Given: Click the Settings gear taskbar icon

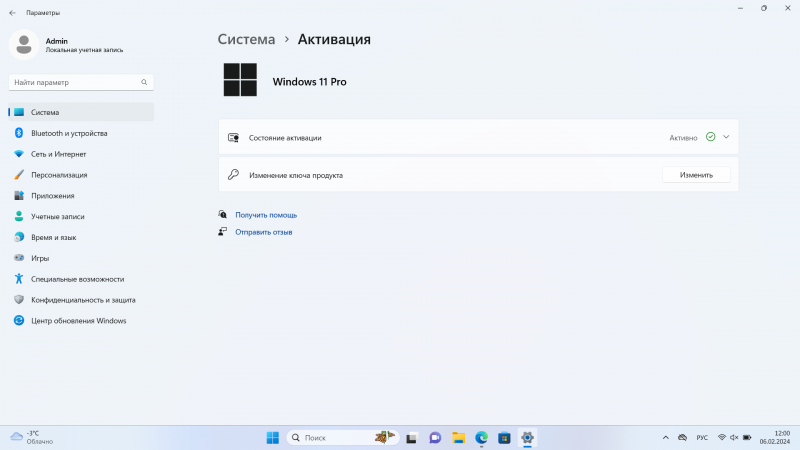Looking at the screenshot, I should [527, 438].
